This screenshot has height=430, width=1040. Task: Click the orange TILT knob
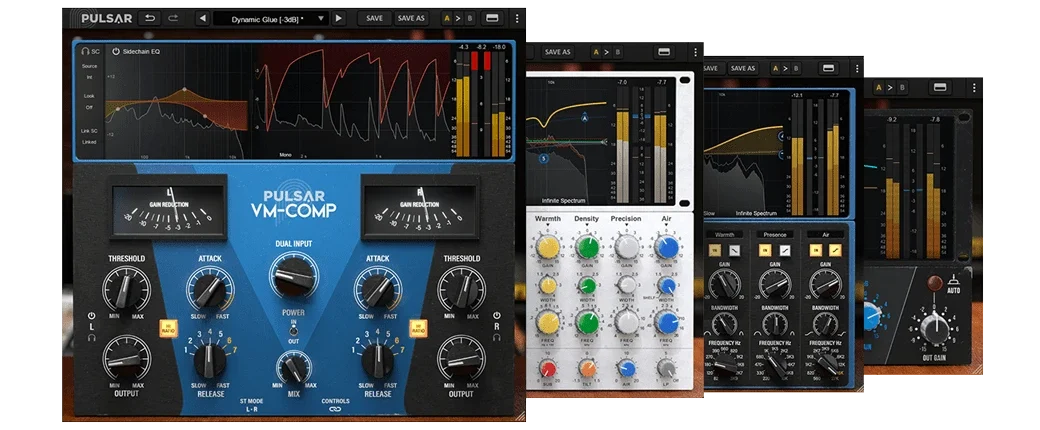(587, 368)
